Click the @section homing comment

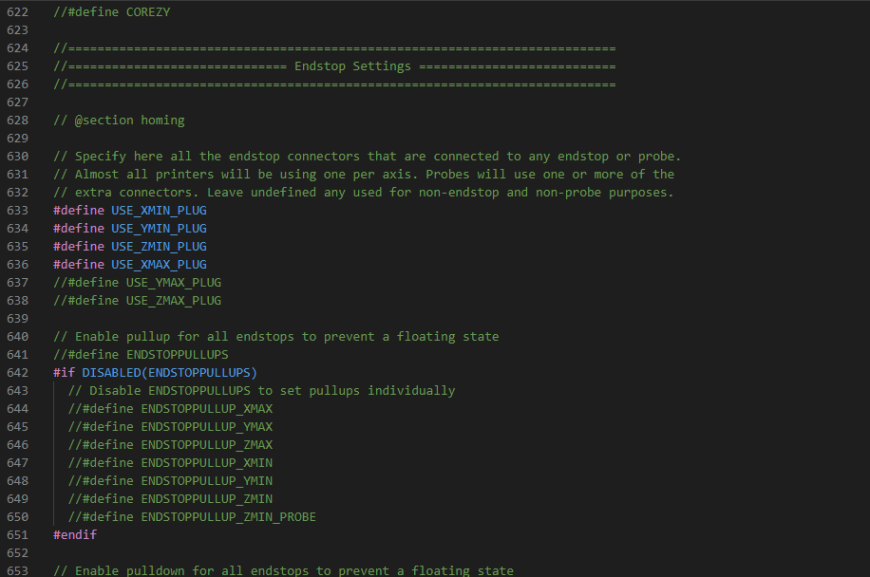(x=119, y=120)
